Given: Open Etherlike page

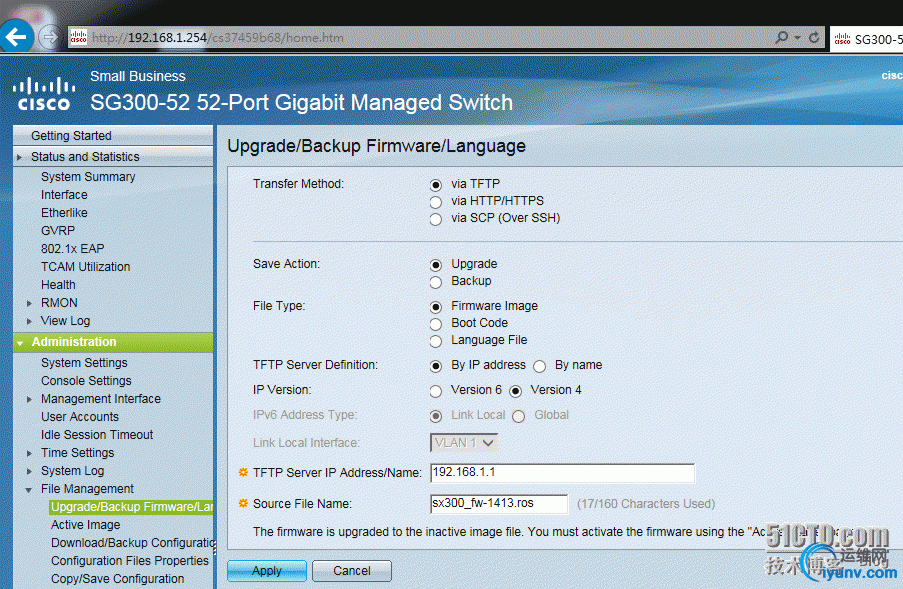Looking at the screenshot, I should (64, 212).
